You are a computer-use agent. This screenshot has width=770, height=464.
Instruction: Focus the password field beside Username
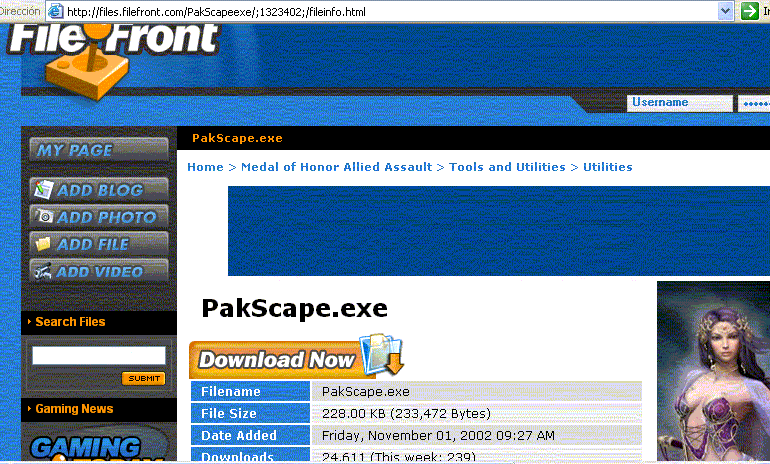(754, 103)
